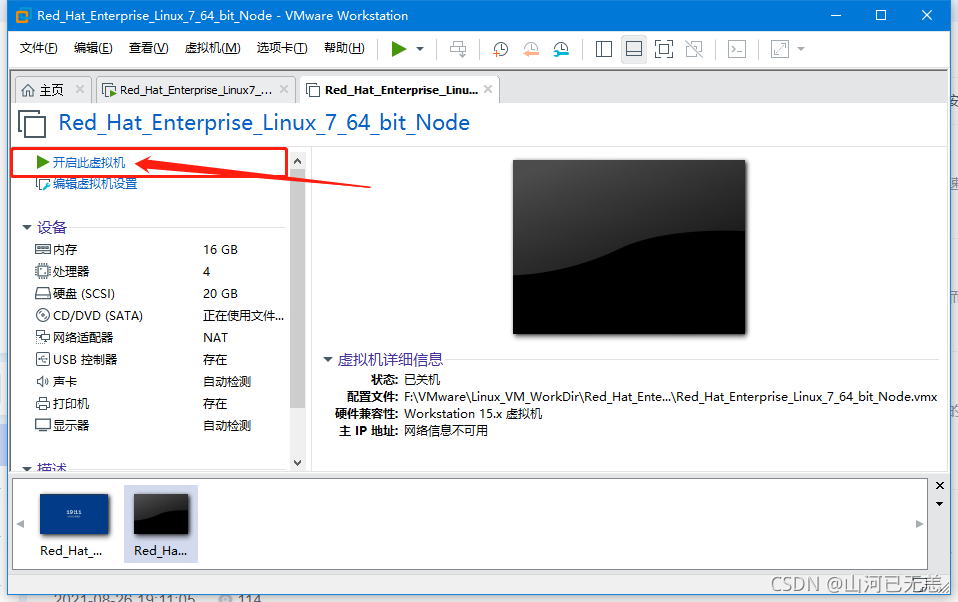Image resolution: width=958 pixels, height=602 pixels.
Task: Select the 处理器 device row
Action: 159,271
